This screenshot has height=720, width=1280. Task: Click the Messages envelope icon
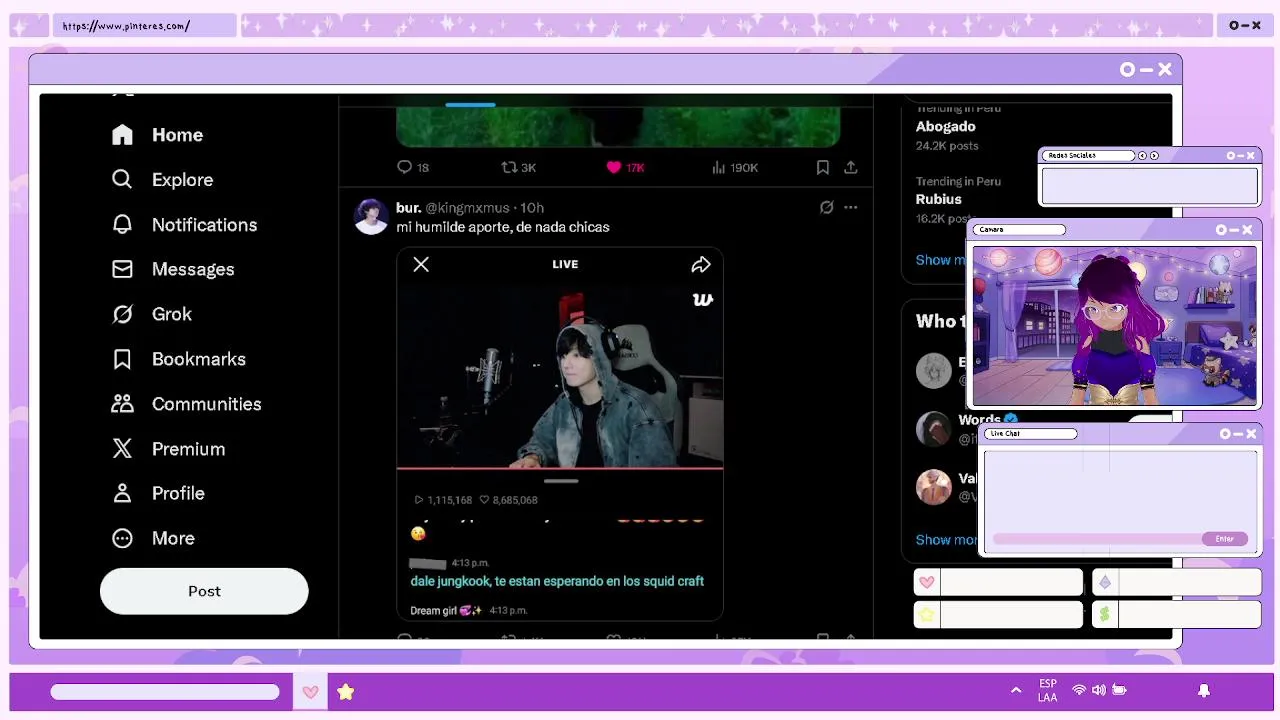point(122,269)
